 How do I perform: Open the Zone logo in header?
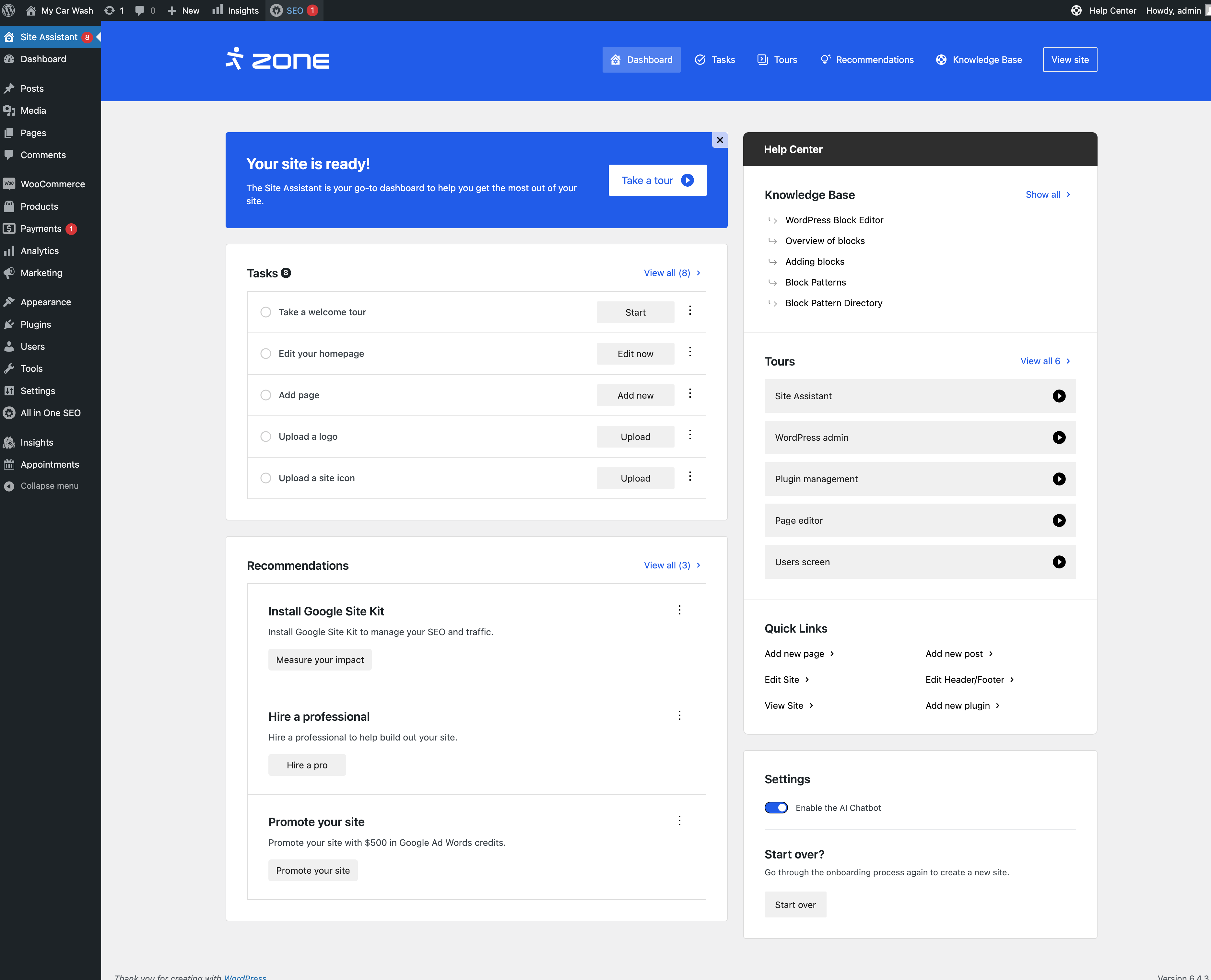pos(278,59)
